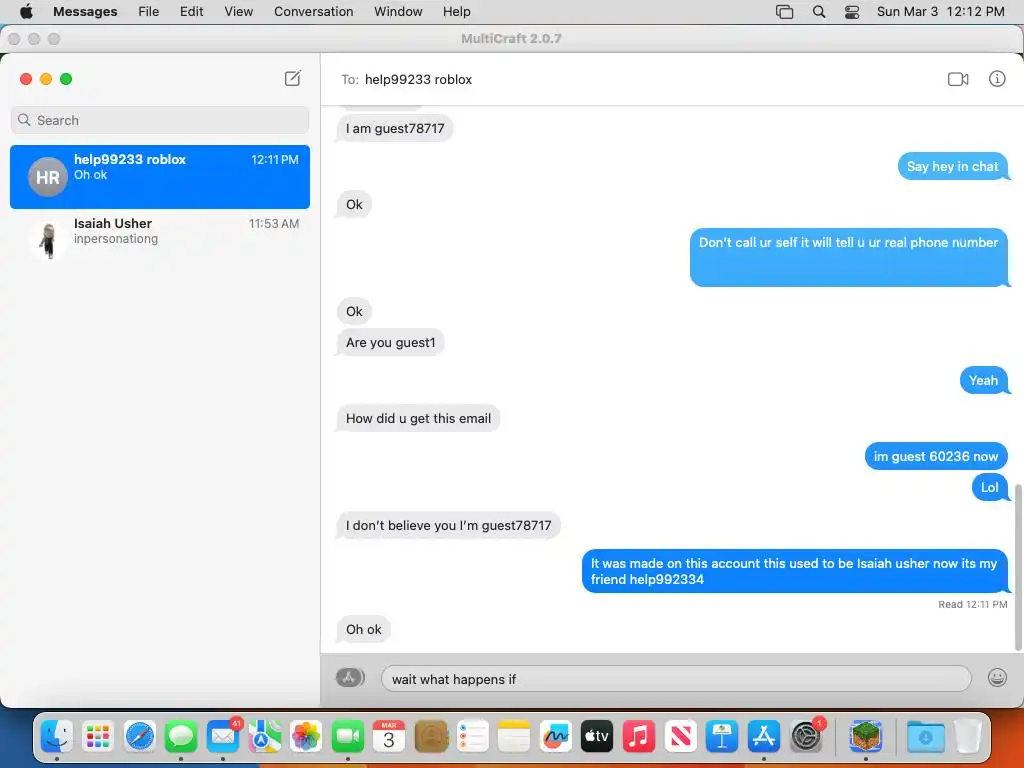This screenshot has width=1024, height=768.
Task: Click the 'It was made on this account' bubble
Action: 794,571
